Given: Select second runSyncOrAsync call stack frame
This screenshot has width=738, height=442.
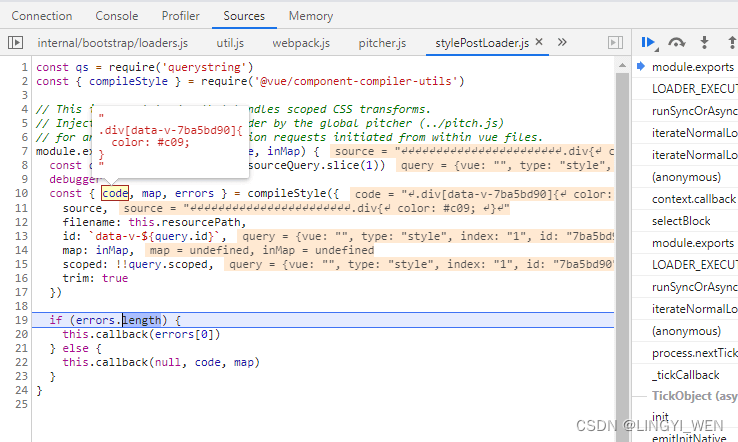Looking at the screenshot, I should 694,287.
